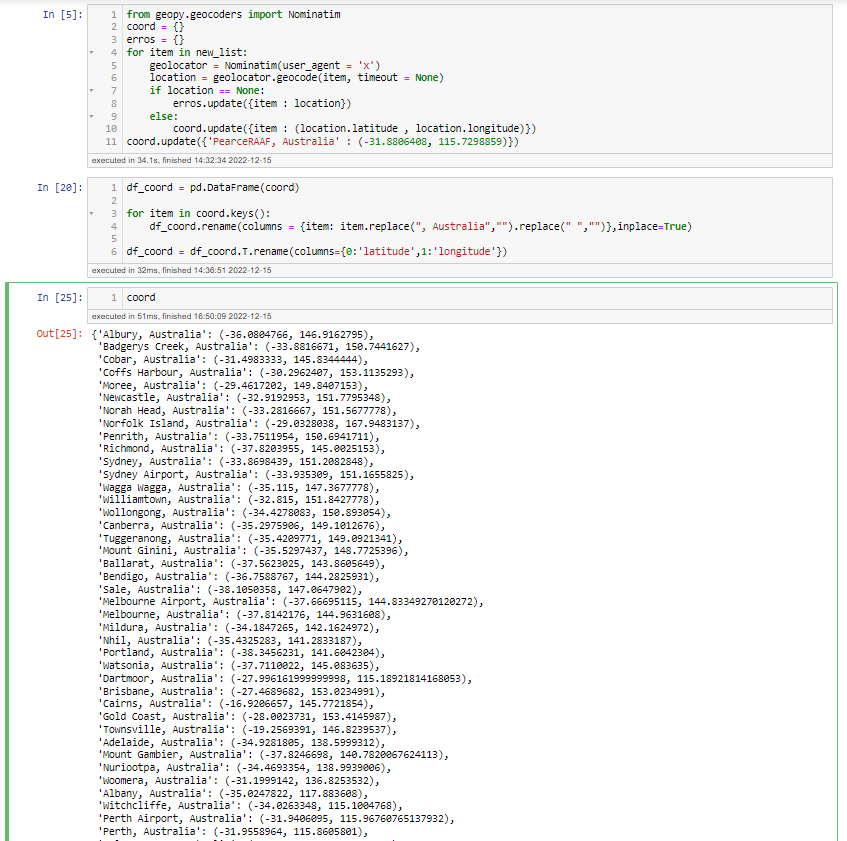The width and height of the screenshot is (847, 841).
Task: Click the 'Newcastle, Australia' output row
Action: coord(244,398)
